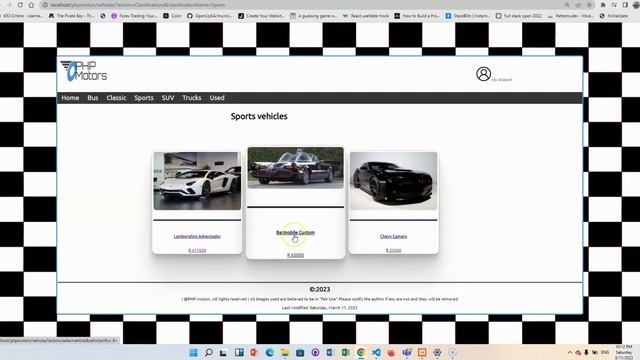The height and width of the screenshot is (360, 640).
Task: Open the Create Your Website bookmark
Action: click(261, 16)
